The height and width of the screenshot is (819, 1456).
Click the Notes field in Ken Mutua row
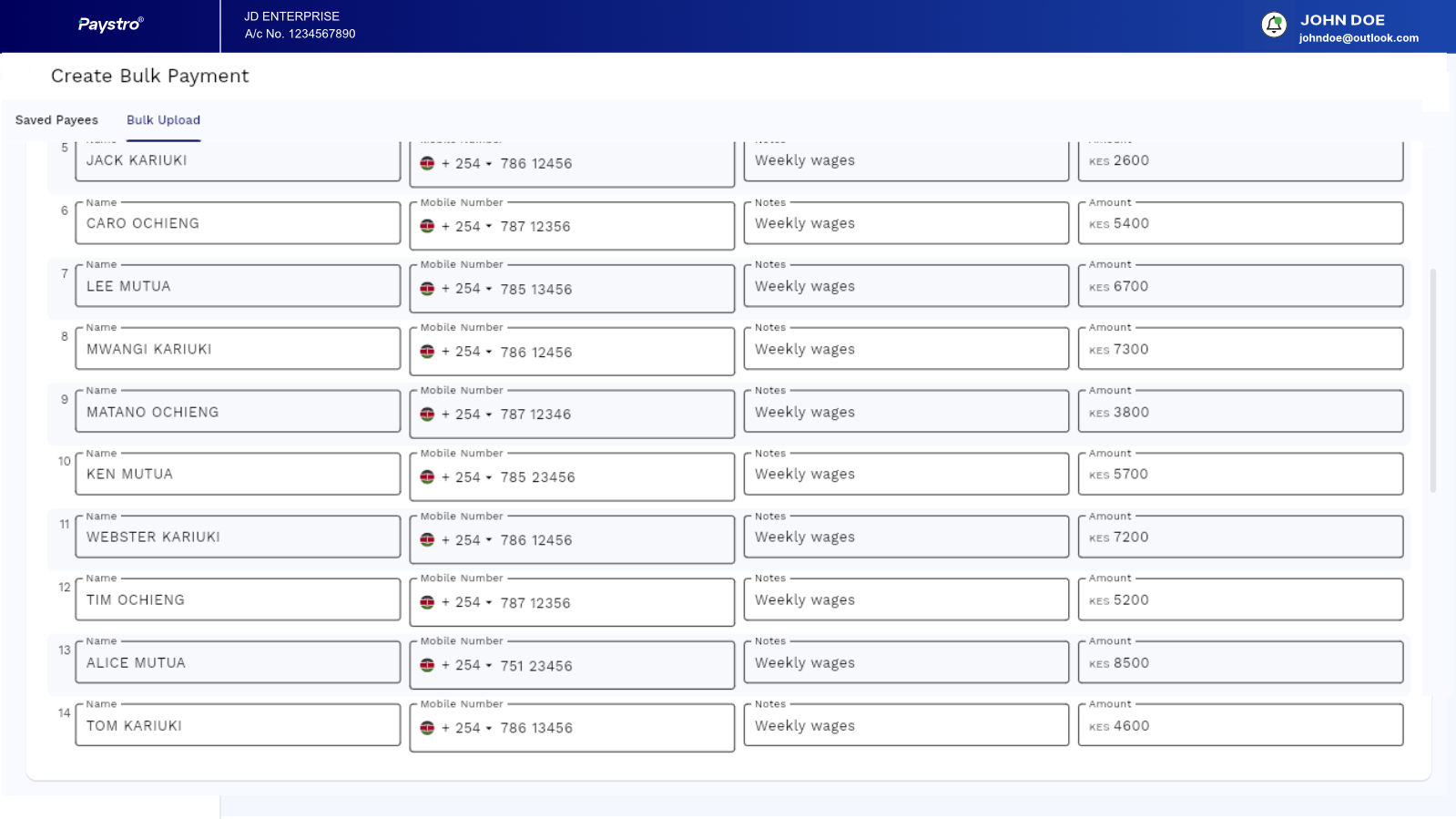pyautogui.click(x=906, y=475)
